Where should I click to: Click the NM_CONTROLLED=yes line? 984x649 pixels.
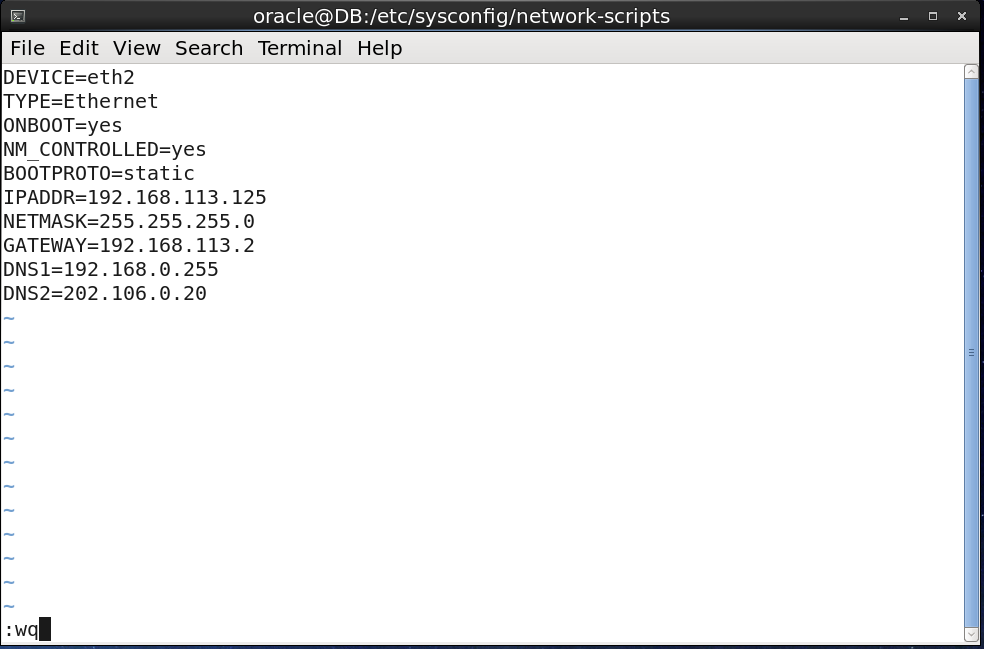(105, 149)
